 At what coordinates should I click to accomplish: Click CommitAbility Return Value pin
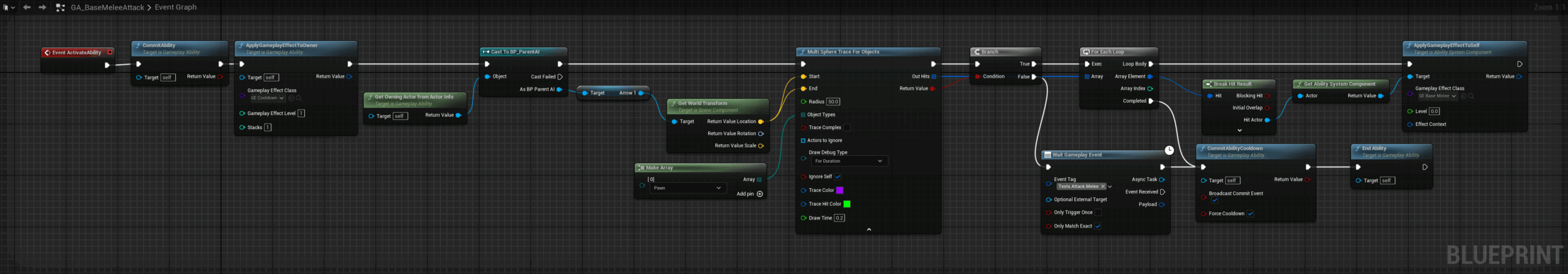tap(220, 77)
